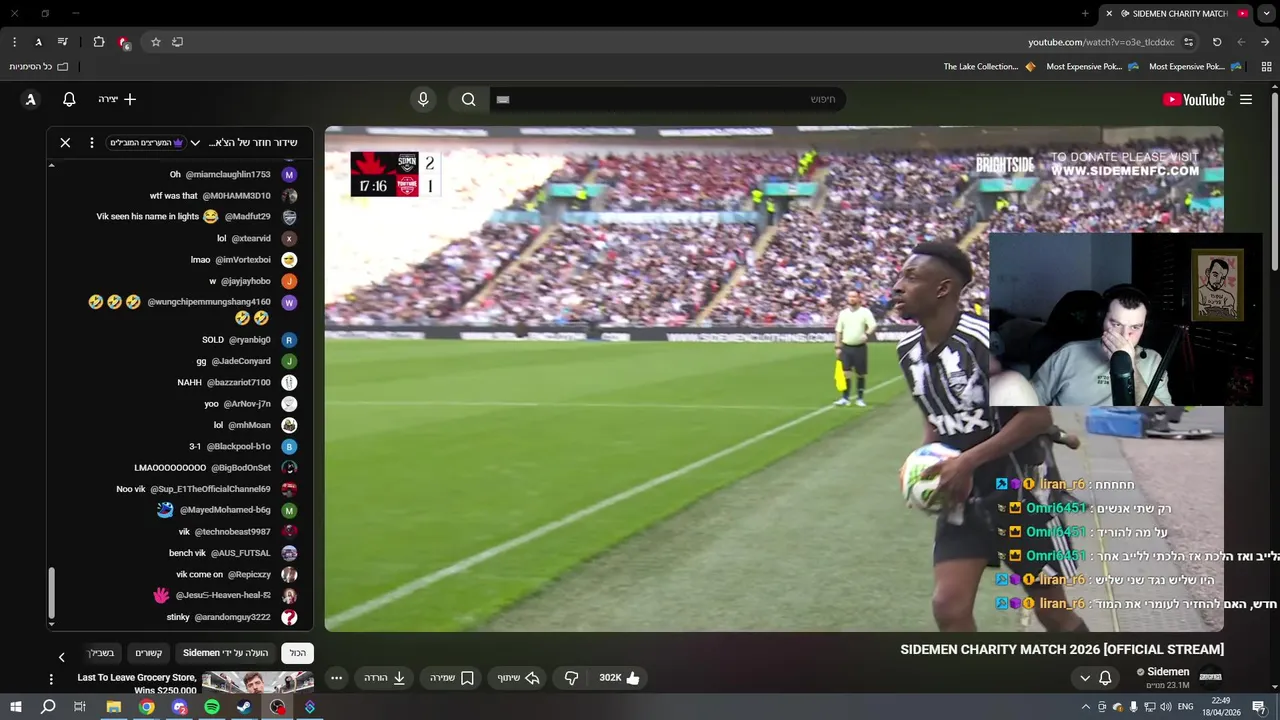Open Steam from taskbar

click(244, 707)
